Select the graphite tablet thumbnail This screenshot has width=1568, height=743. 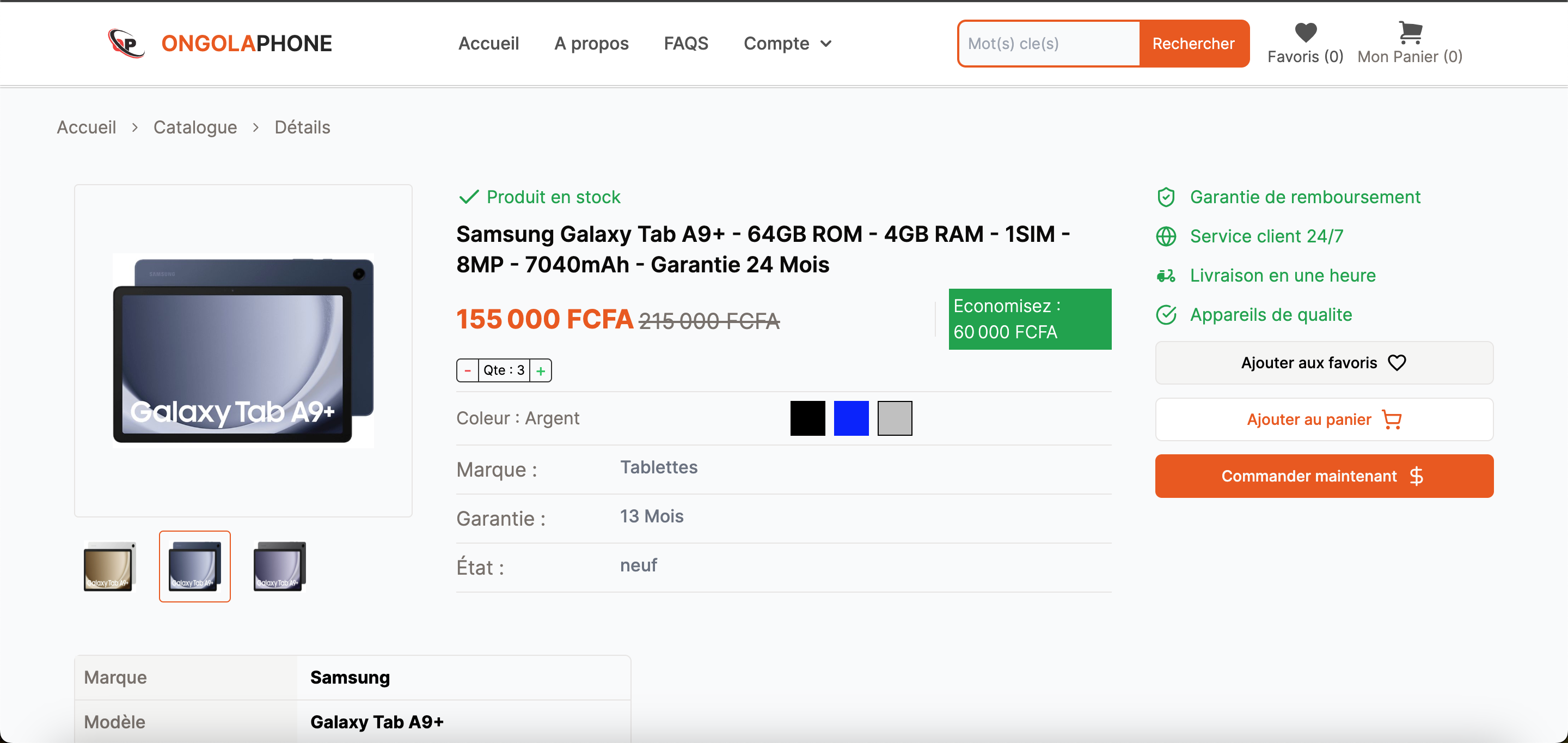279,567
